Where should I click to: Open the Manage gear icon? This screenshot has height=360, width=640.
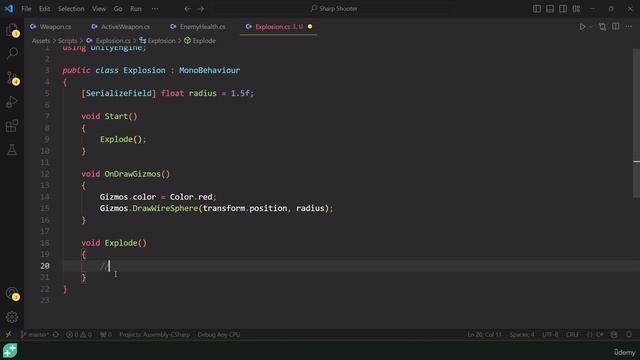pyautogui.click(x=12, y=317)
